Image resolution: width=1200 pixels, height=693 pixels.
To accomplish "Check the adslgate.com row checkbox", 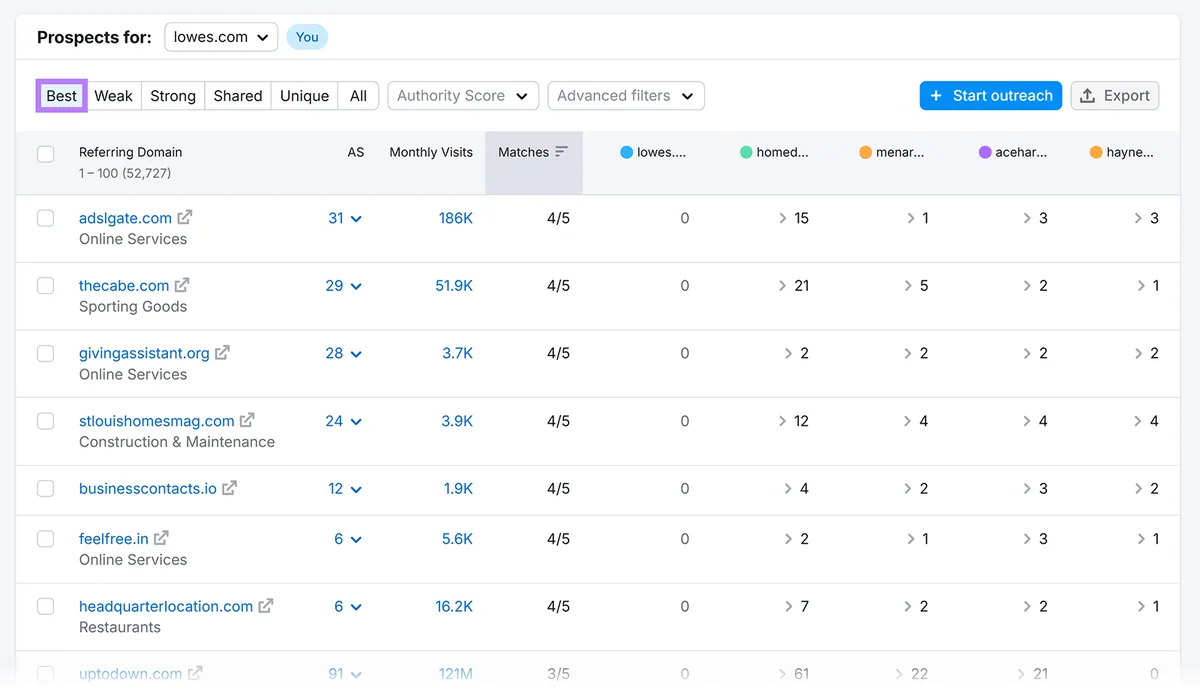I will pos(45,218).
